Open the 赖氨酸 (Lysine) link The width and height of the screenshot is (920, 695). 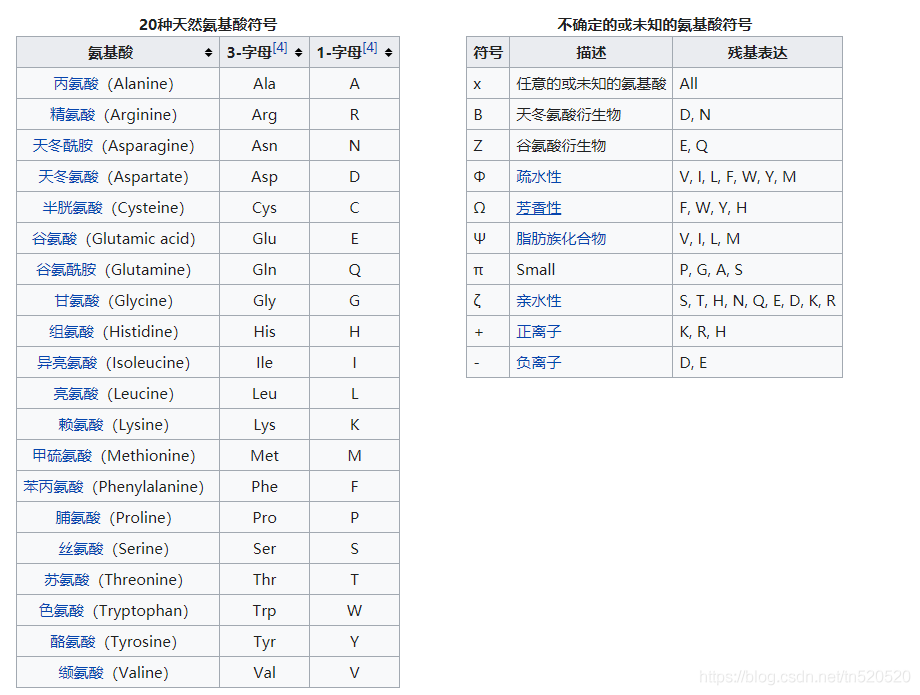(x=80, y=425)
